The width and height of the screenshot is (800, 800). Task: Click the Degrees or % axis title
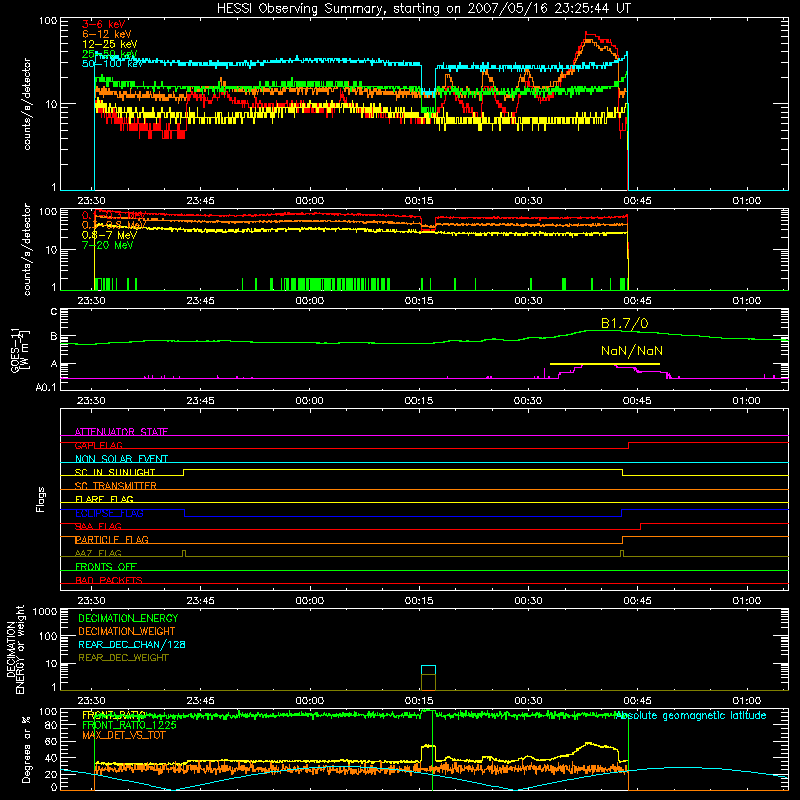(26, 749)
